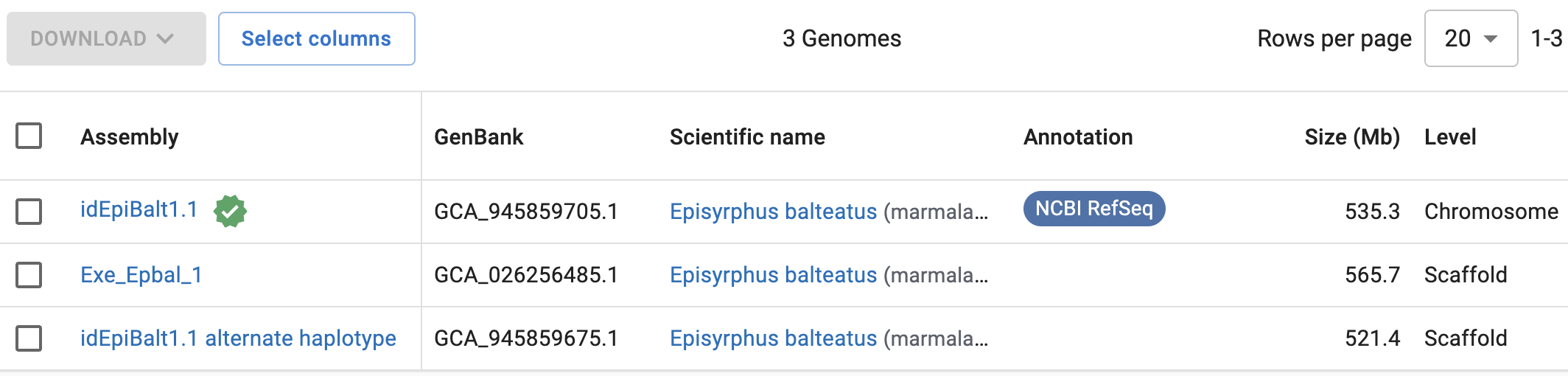Sort by the Assembly column header

[130, 137]
